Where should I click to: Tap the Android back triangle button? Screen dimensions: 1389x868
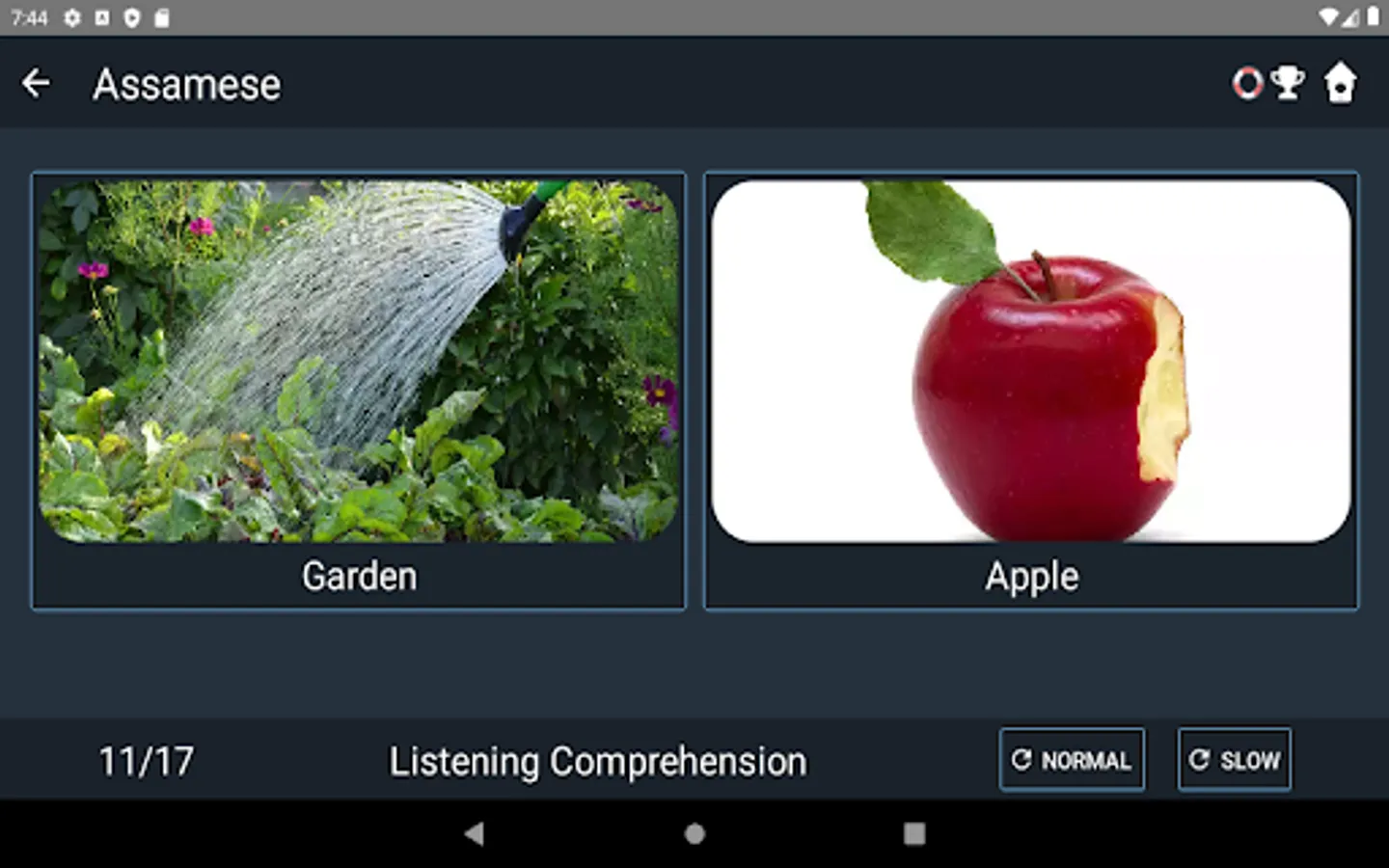pos(474,833)
